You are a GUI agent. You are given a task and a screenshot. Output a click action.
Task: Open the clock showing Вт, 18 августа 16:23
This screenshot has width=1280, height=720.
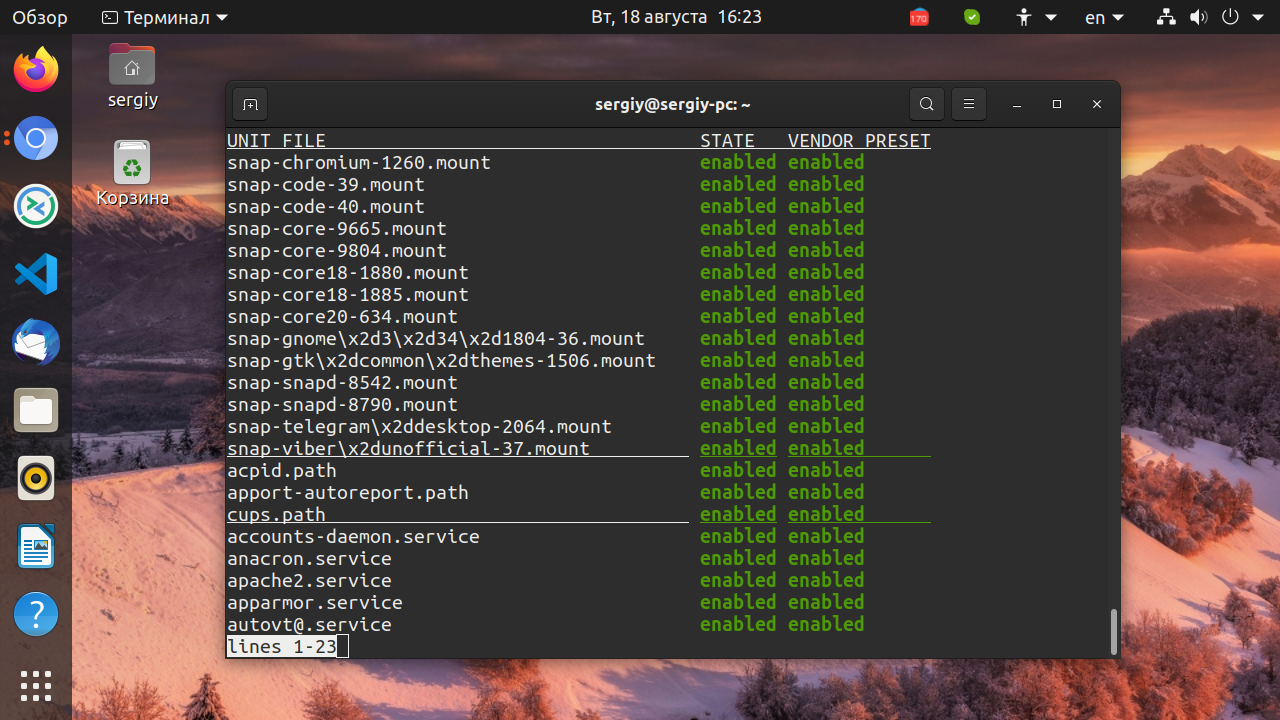[676, 17]
